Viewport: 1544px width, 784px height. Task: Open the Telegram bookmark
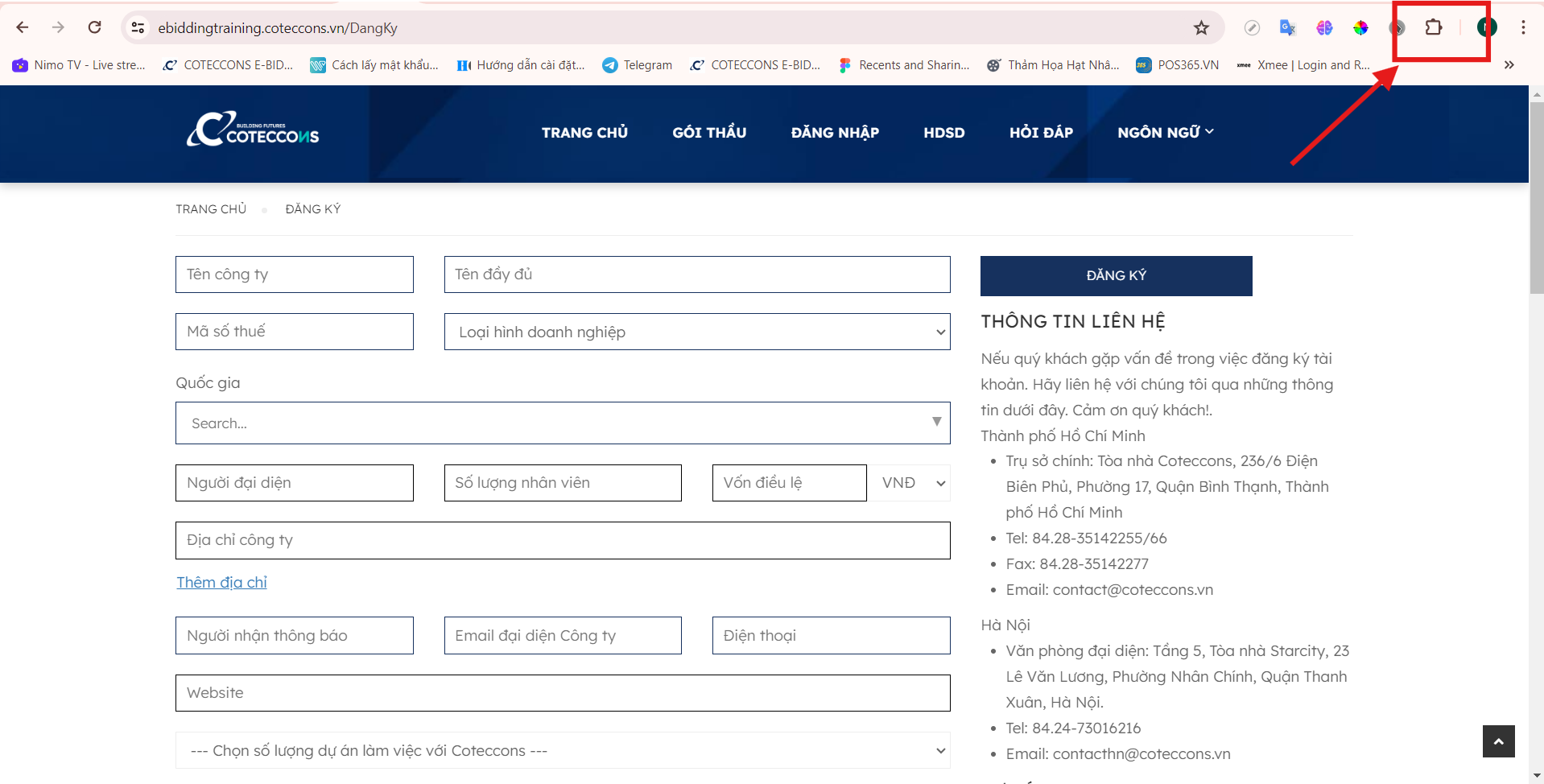pos(638,65)
